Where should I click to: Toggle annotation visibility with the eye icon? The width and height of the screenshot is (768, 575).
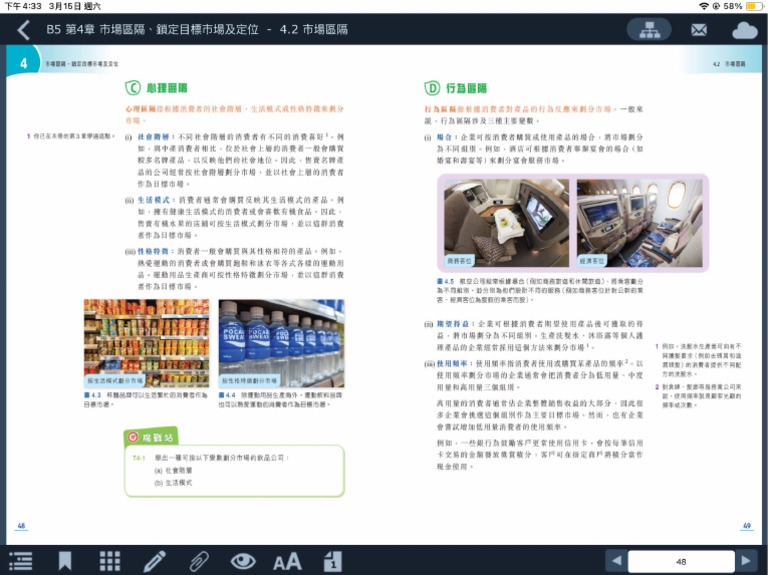243,561
